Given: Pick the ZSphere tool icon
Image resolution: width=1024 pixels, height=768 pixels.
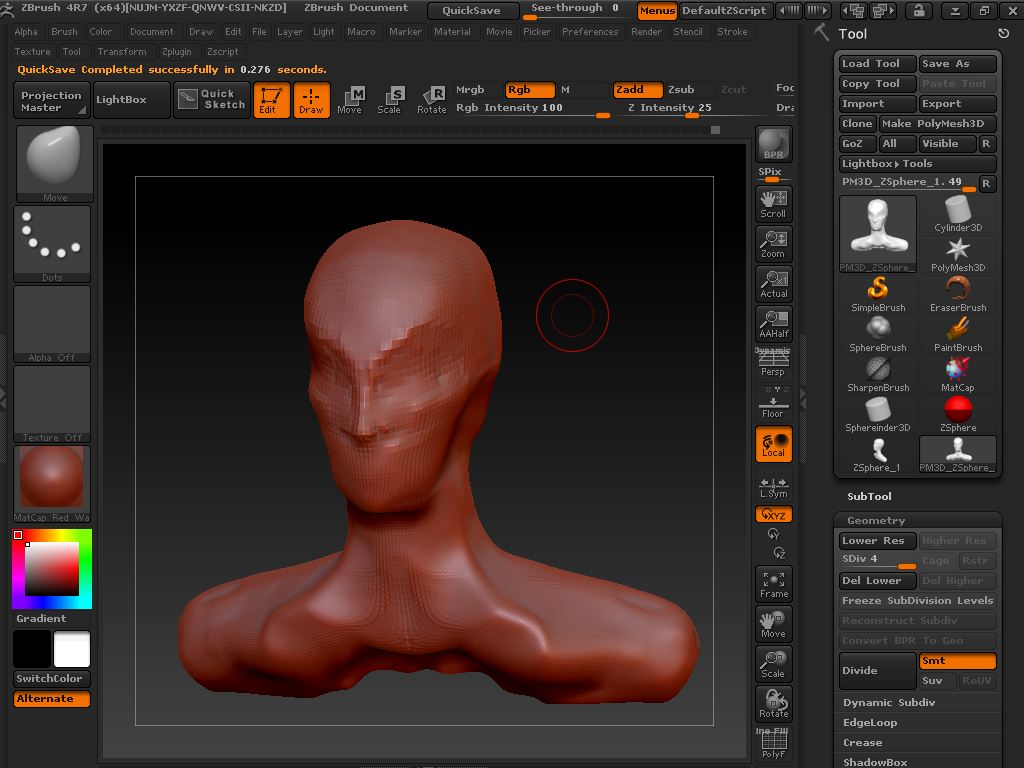Looking at the screenshot, I should coord(957,414).
